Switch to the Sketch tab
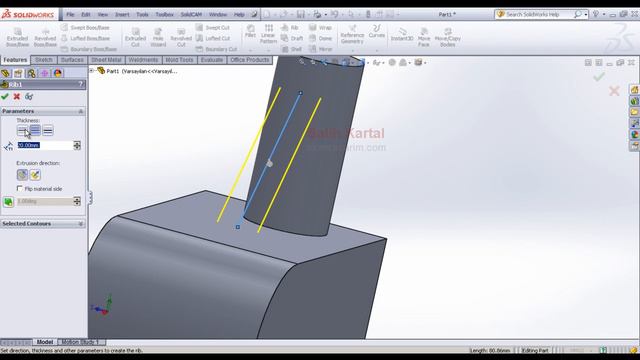640x360 pixels. coord(44,60)
